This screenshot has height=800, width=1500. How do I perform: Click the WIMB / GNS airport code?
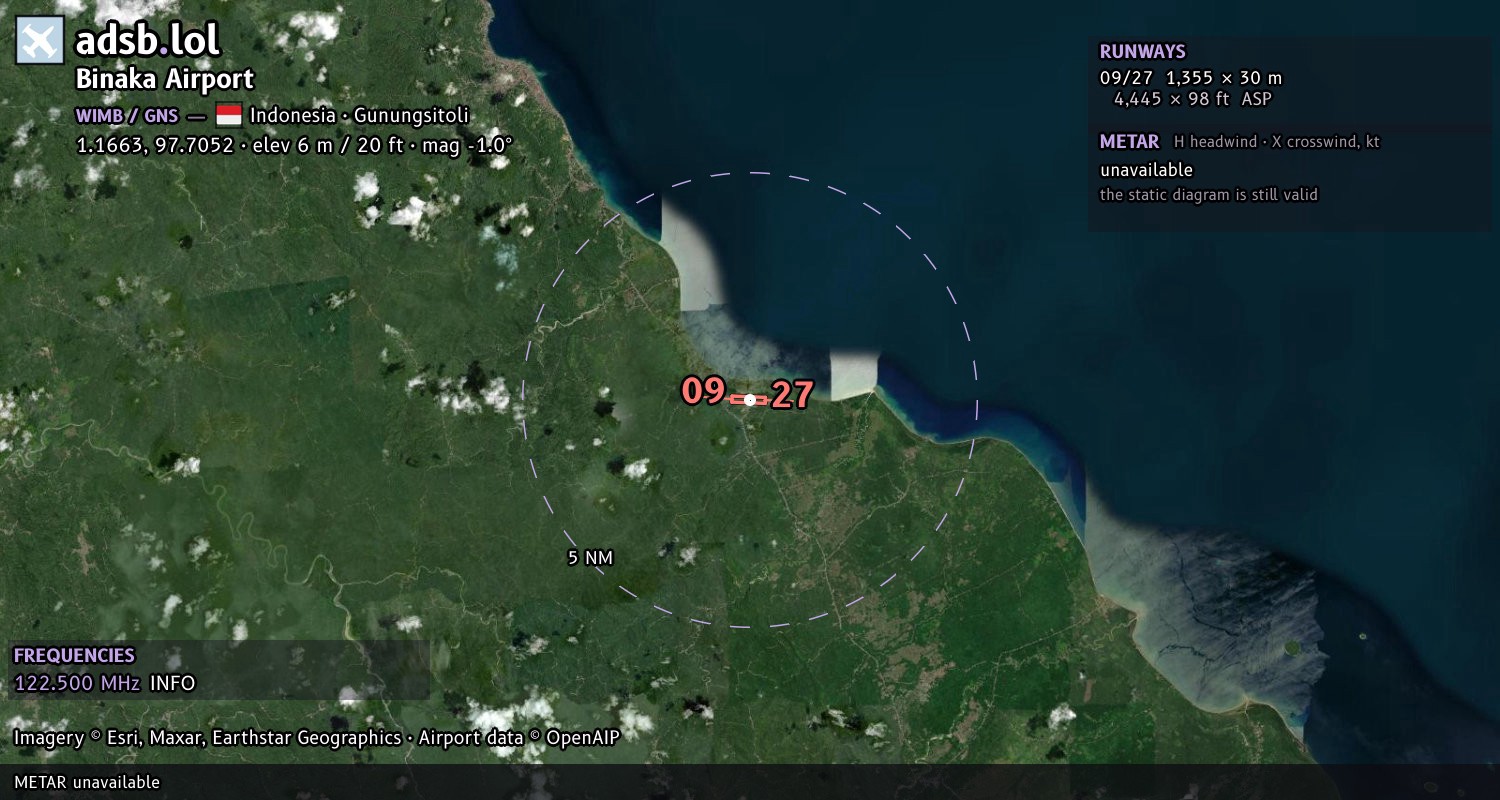pos(127,115)
